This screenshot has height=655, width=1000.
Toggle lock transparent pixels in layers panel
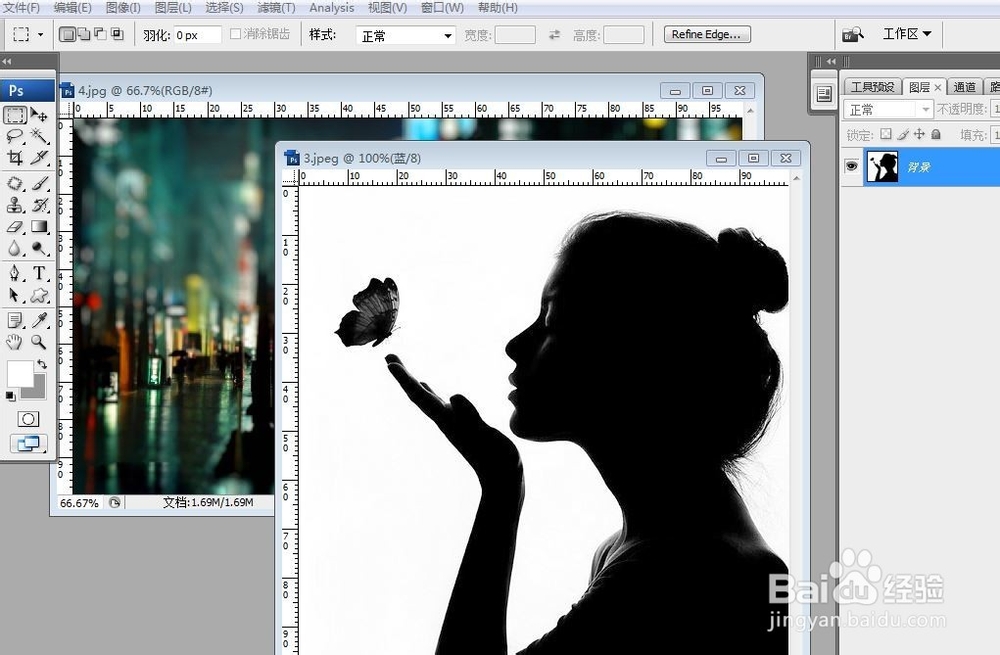(x=886, y=134)
